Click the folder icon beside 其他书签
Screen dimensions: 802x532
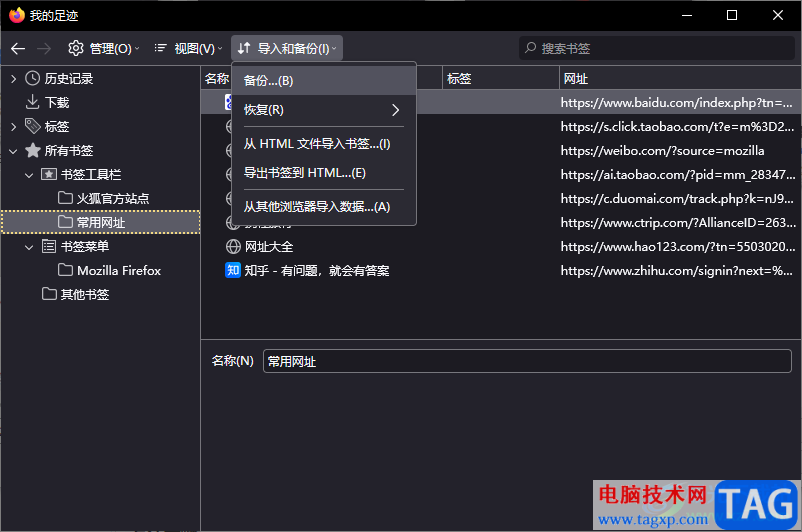49,294
